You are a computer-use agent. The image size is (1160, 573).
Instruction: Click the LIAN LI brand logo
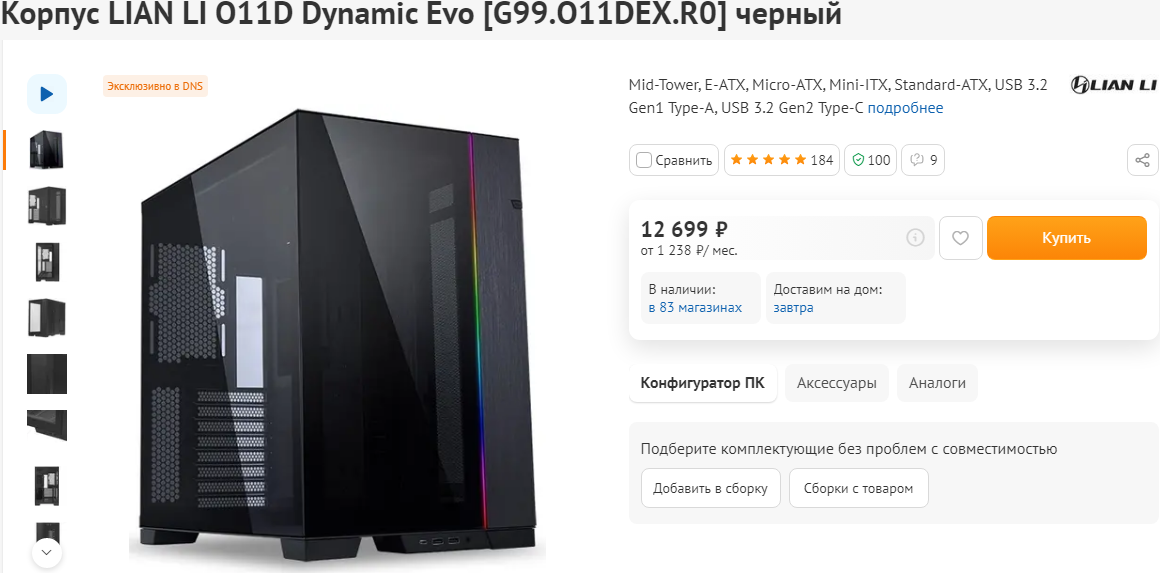[1113, 85]
